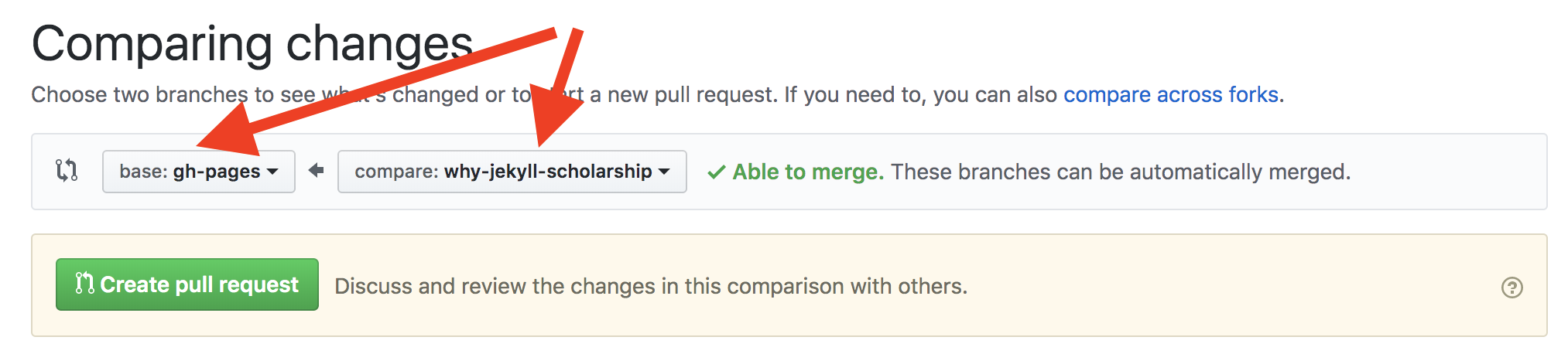Click the 'compare:' label in branch selector

396,172
